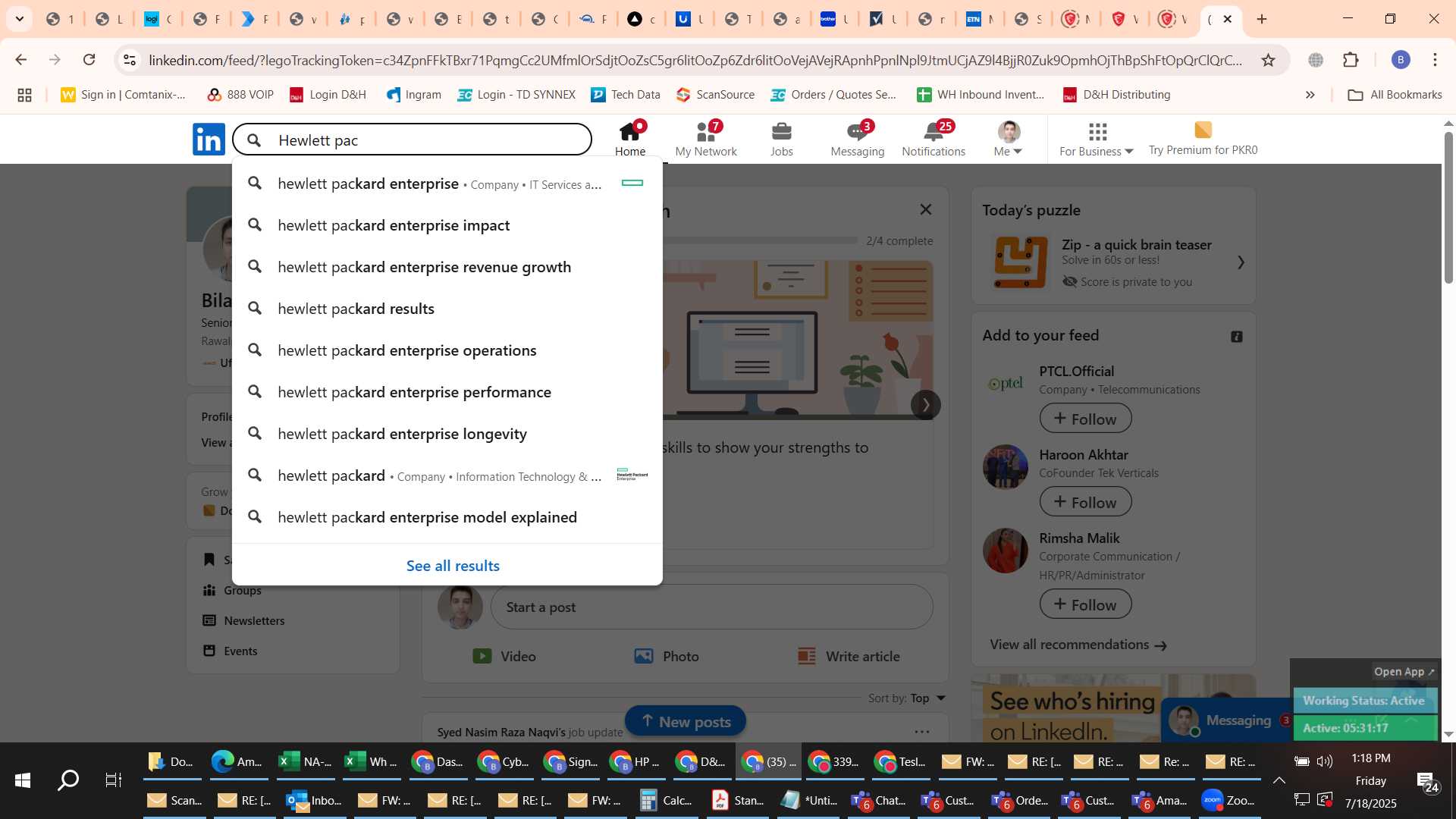This screenshot has width=1456, height=819.
Task: Open the tab search dropdown arrow
Action: point(19,19)
